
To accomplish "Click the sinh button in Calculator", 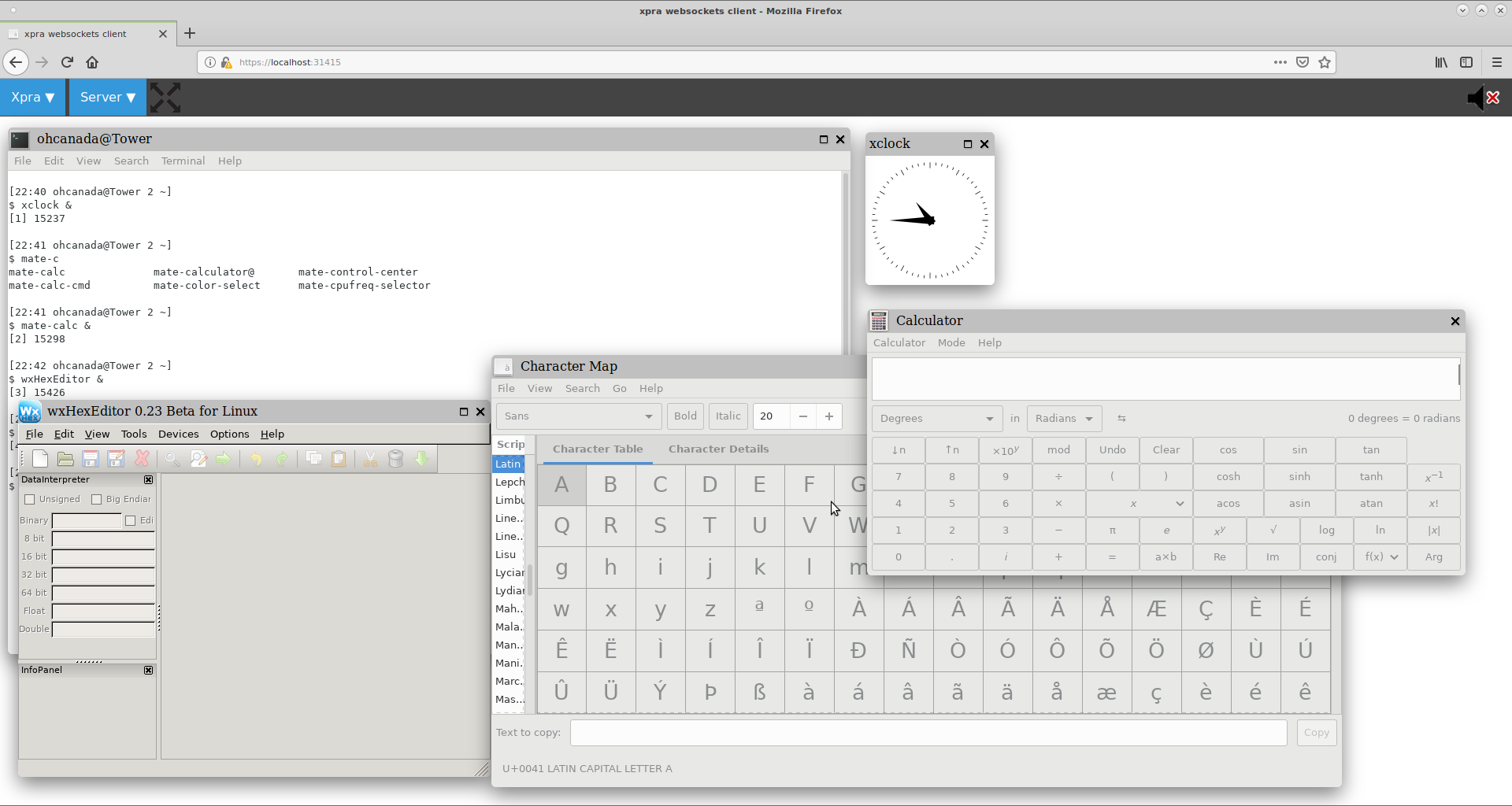I will (x=1299, y=477).
